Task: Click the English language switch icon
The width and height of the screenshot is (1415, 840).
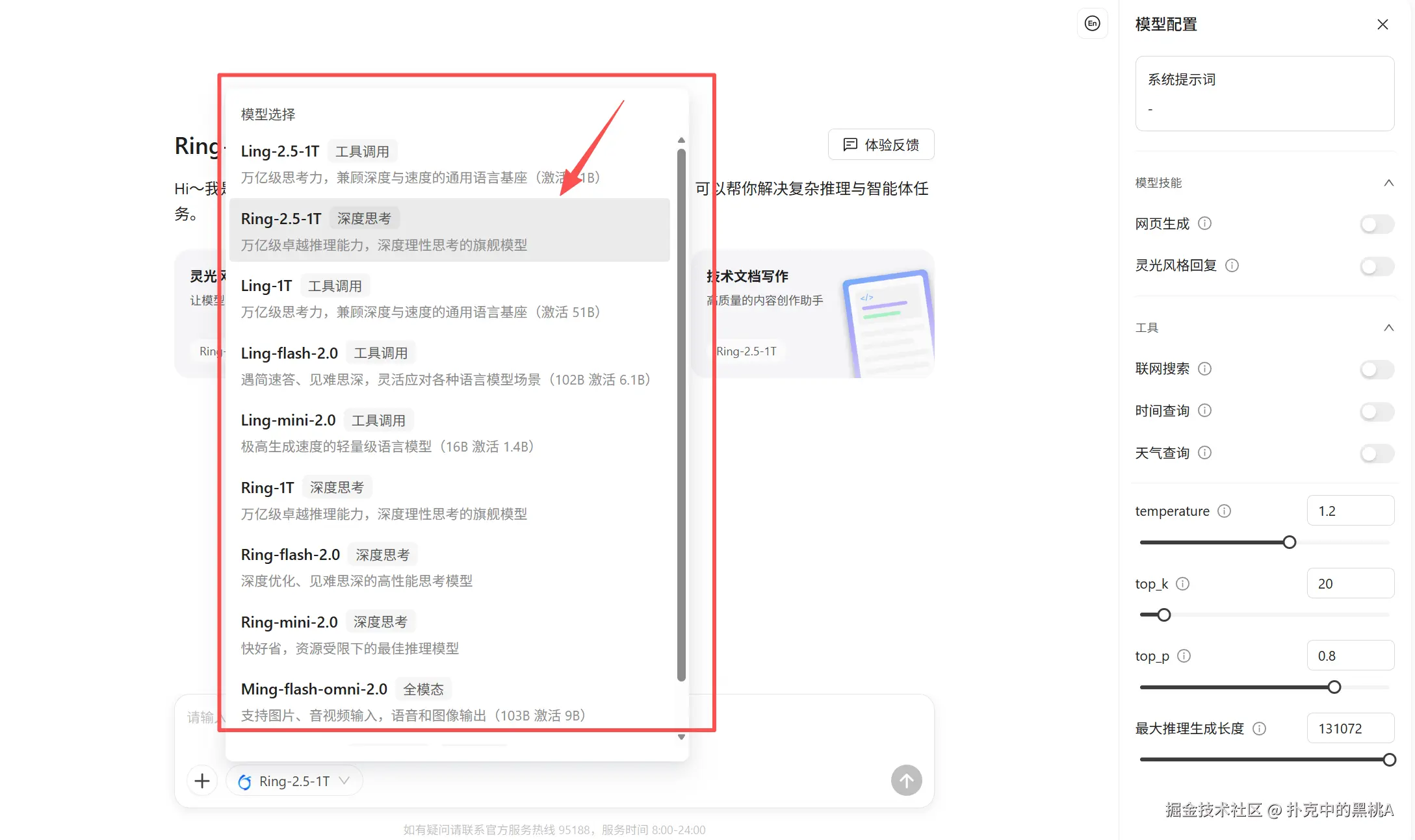Action: (1092, 23)
